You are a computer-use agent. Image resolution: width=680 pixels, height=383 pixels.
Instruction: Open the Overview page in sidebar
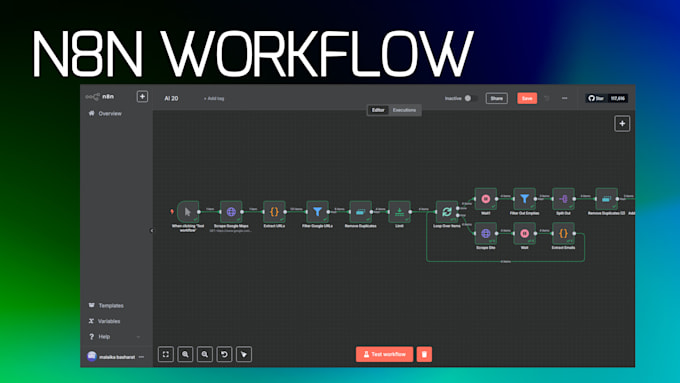click(105, 113)
